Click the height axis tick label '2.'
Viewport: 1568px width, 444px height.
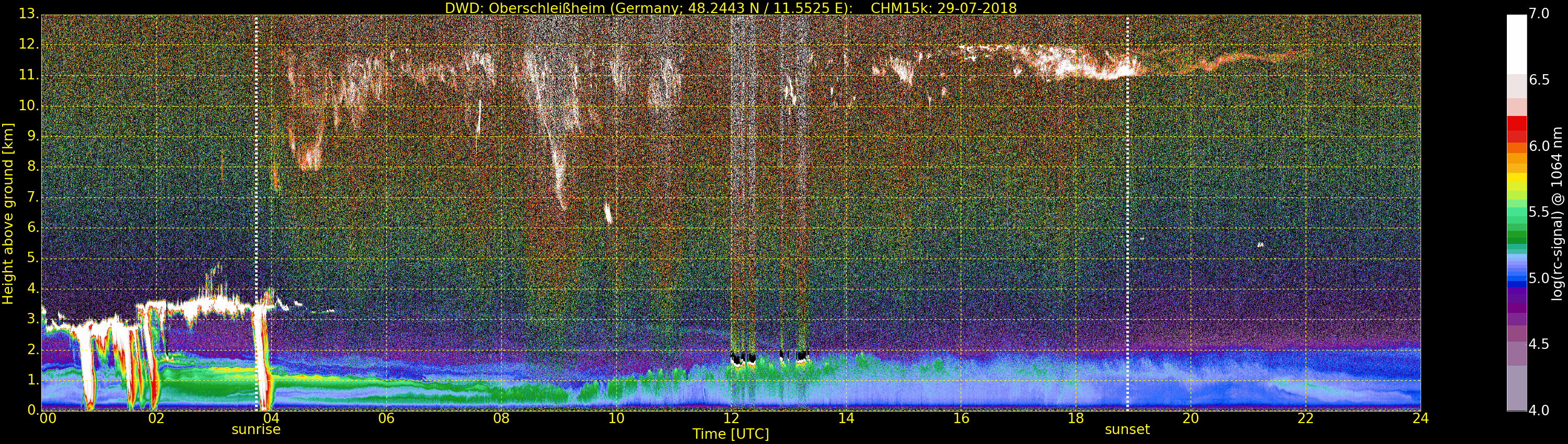pos(33,349)
